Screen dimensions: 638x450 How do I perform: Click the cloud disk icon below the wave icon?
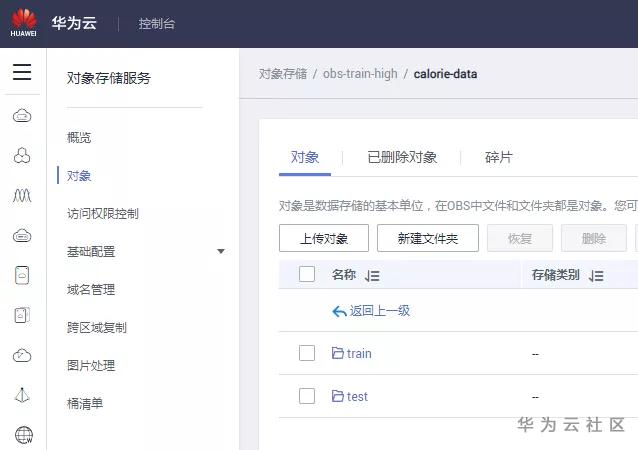click(22, 235)
